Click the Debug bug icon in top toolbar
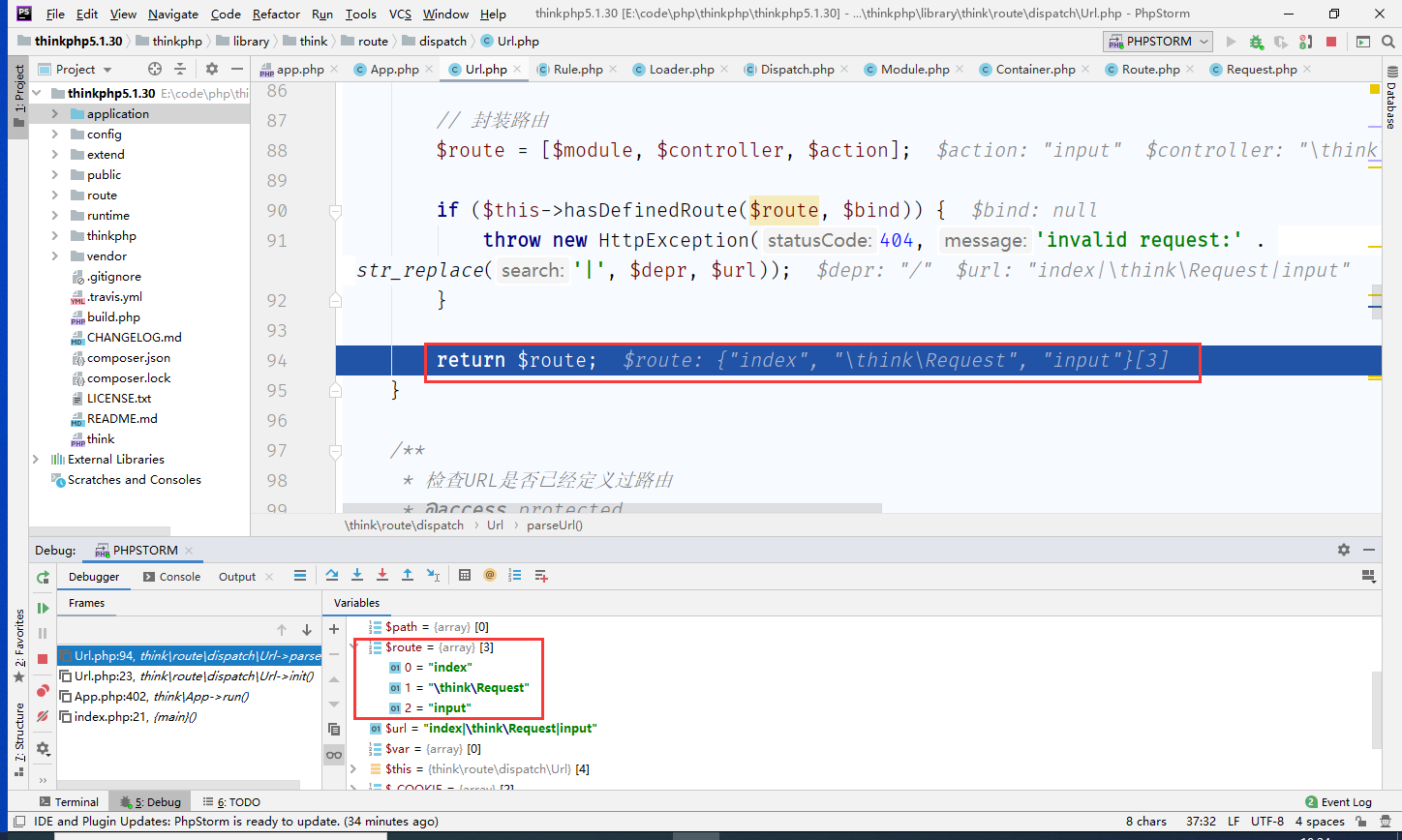 coord(1256,42)
